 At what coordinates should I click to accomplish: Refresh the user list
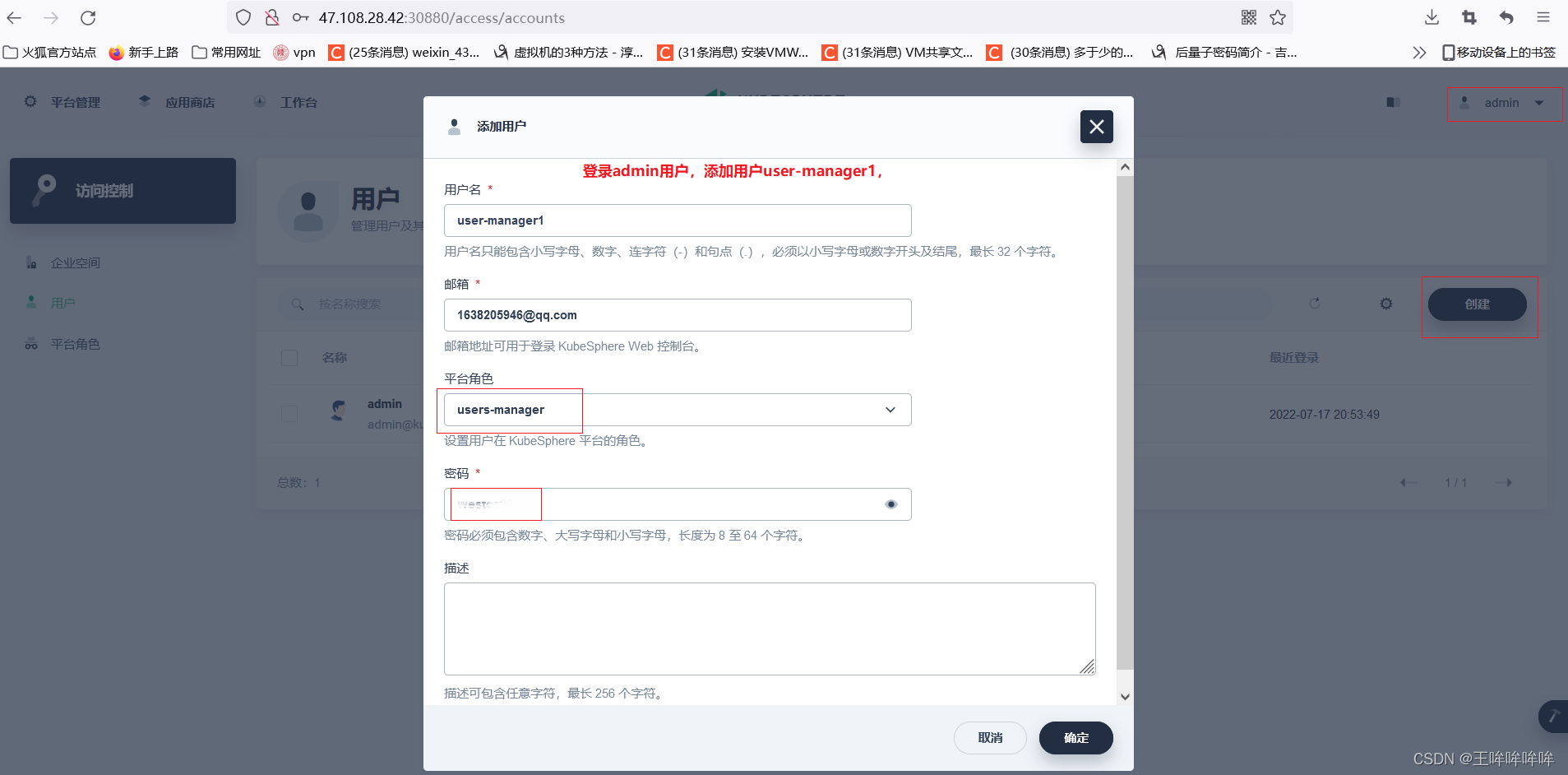[x=1315, y=304]
